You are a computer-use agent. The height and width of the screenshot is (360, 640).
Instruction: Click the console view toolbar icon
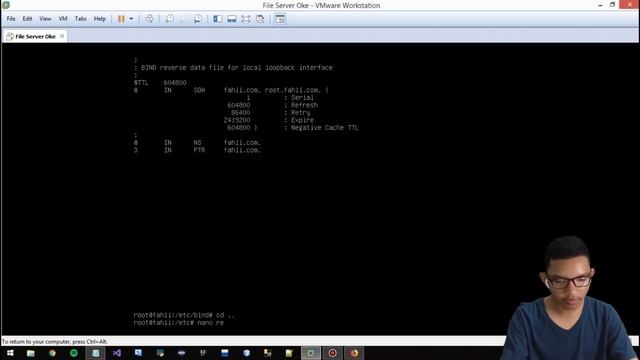click(x=280, y=19)
